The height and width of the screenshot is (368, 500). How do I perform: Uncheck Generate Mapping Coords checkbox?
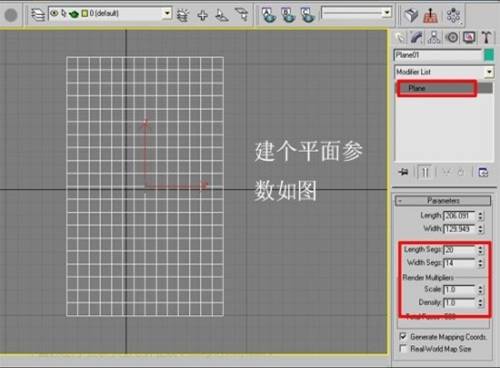[x=403, y=336]
